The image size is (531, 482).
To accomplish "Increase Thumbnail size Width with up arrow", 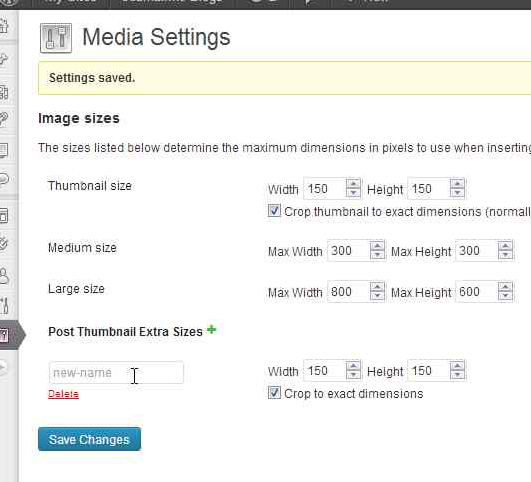I will click(353, 184).
